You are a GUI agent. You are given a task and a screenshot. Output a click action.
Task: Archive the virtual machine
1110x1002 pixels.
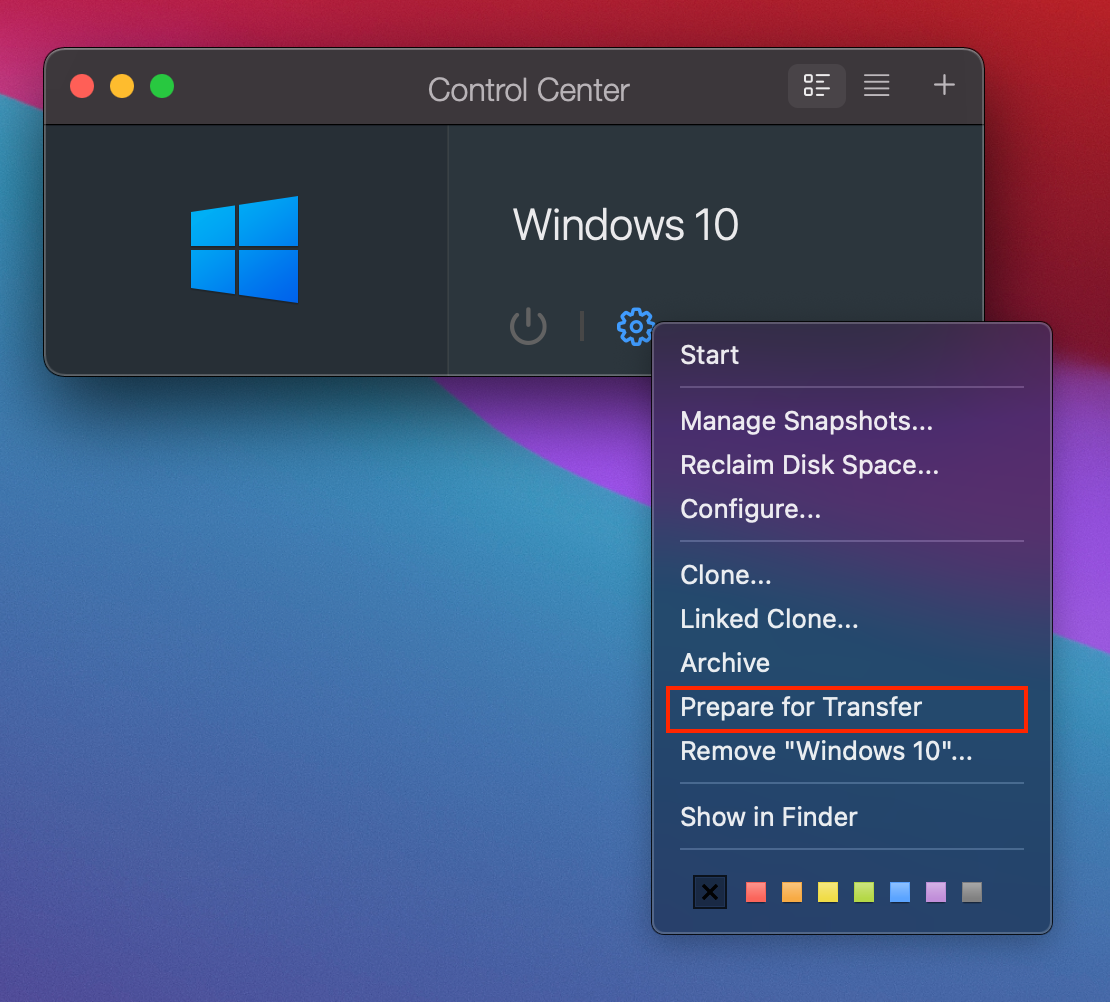pos(725,663)
